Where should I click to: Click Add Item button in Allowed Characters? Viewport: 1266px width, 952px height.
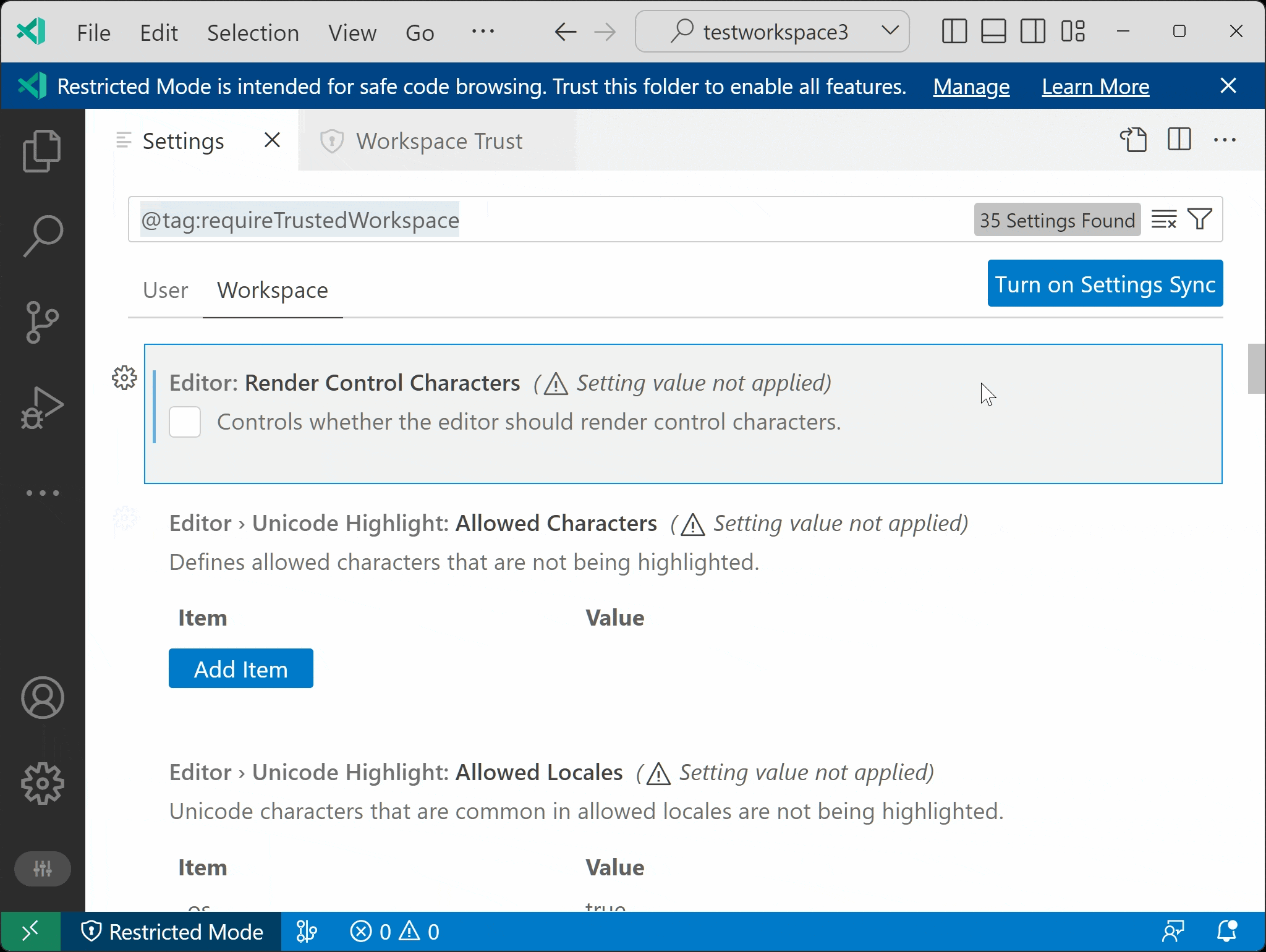[x=241, y=669]
